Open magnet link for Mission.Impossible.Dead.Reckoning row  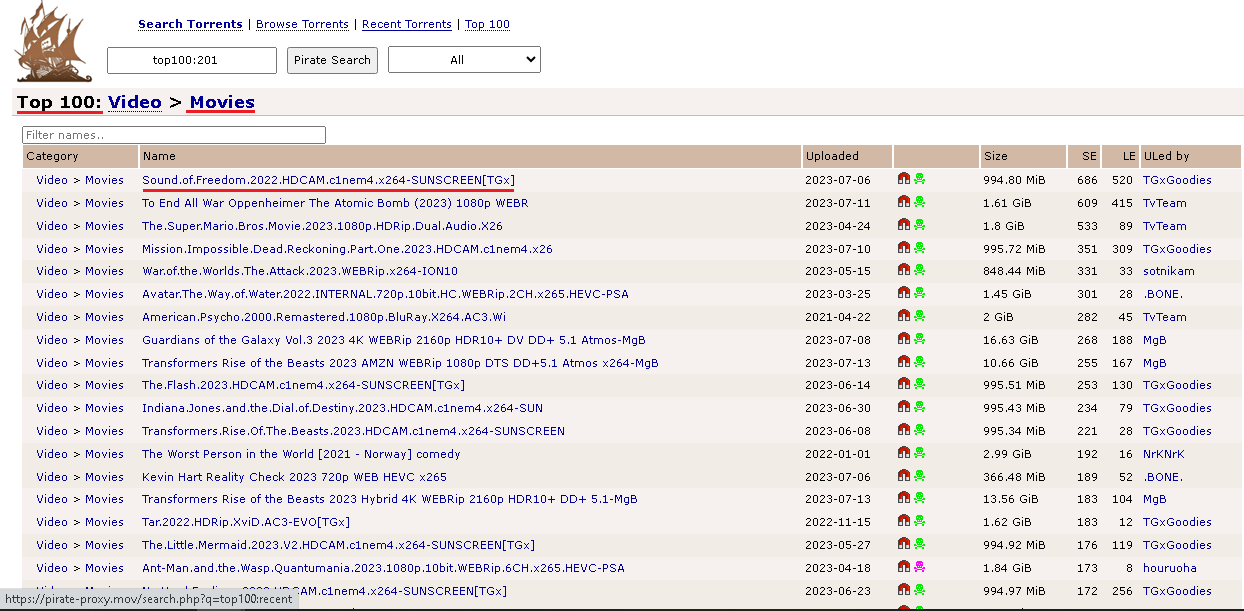tap(904, 248)
